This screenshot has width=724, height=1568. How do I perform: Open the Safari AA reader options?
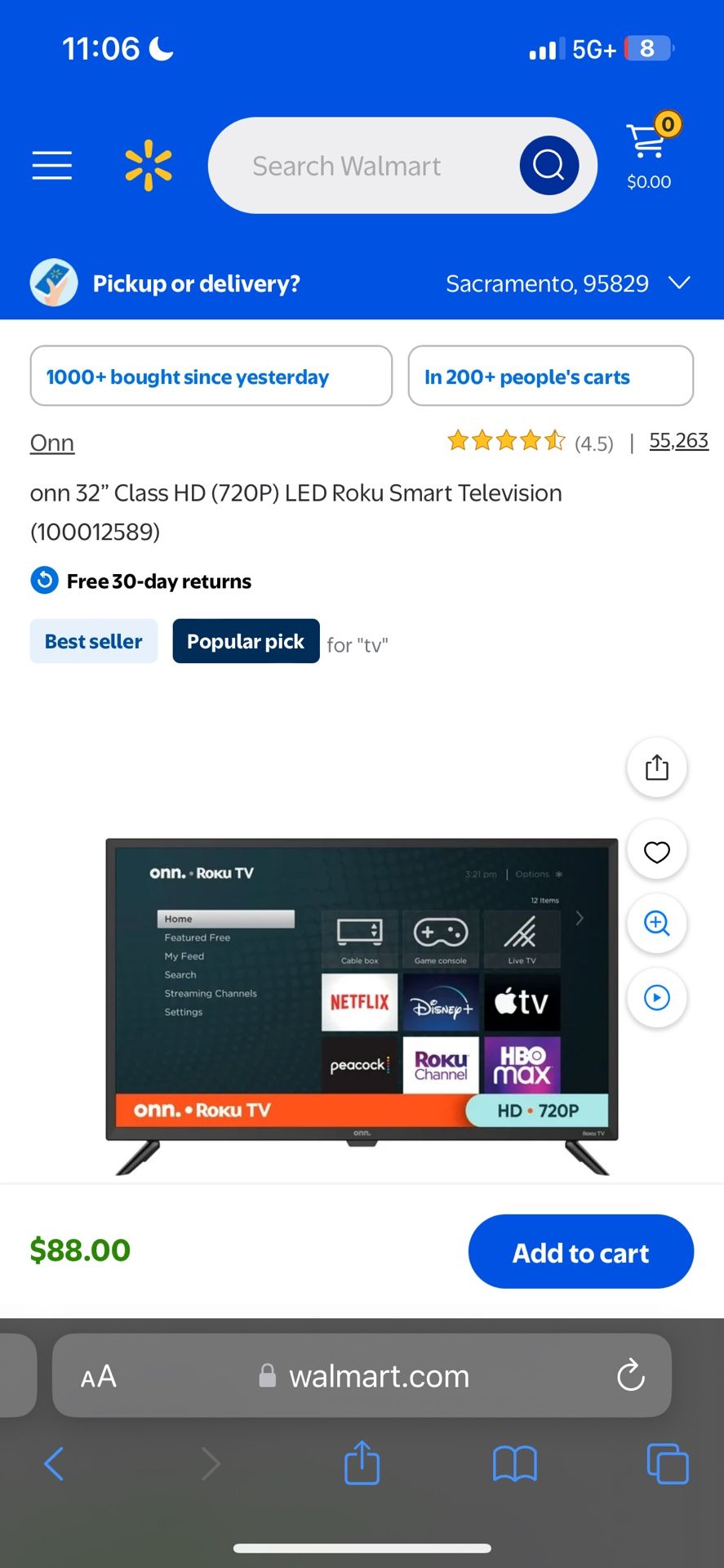pyautogui.click(x=99, y=1376)
